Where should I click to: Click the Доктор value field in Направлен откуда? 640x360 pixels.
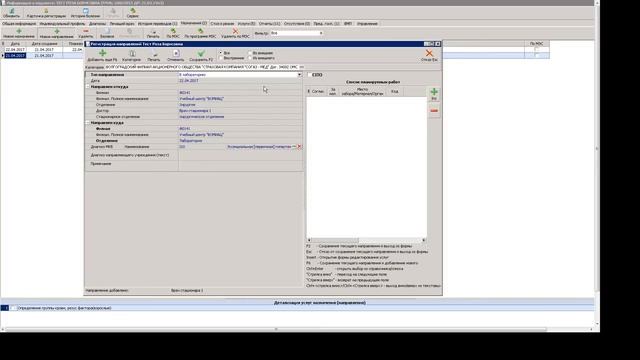click(x=240, y=111)
